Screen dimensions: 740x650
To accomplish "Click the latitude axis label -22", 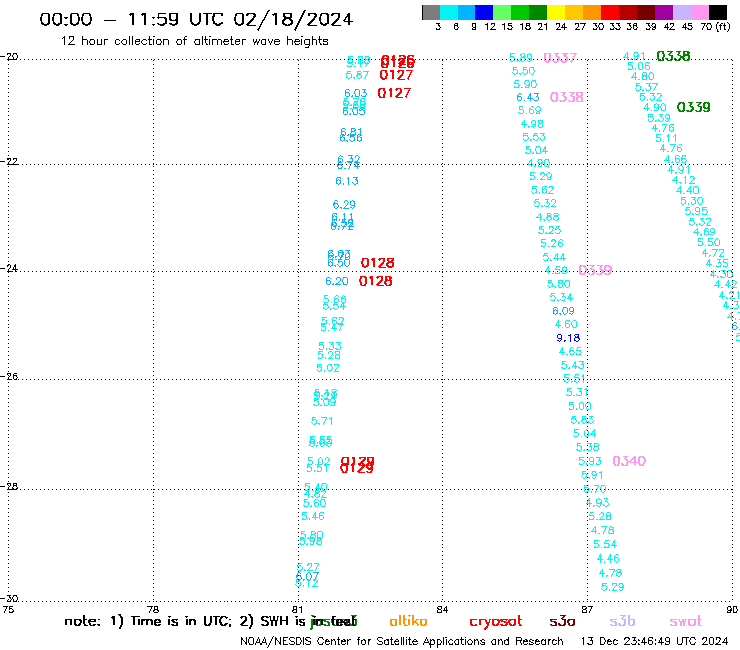I will click(x=9, y=161).
